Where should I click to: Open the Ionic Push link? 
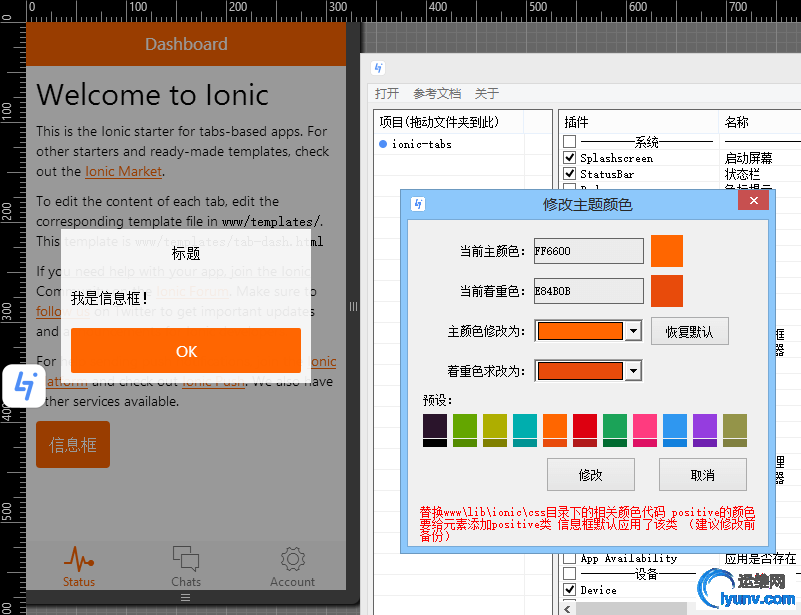pyautogui.click(x=214, y=382)
